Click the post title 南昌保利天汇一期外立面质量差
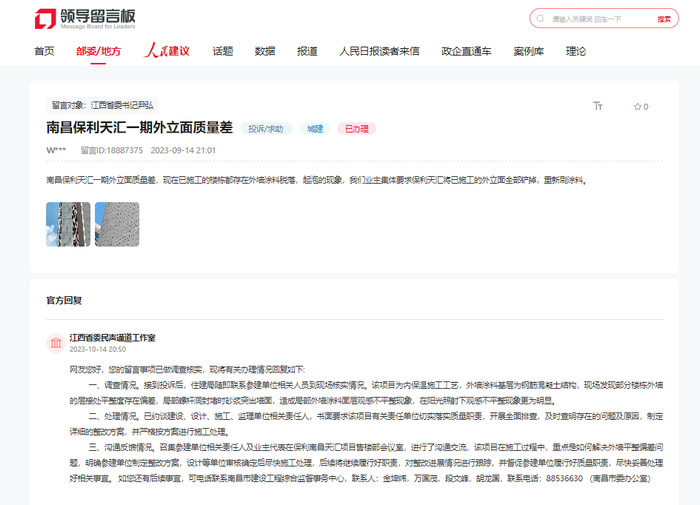700x505 pixels. click(139, 128)
